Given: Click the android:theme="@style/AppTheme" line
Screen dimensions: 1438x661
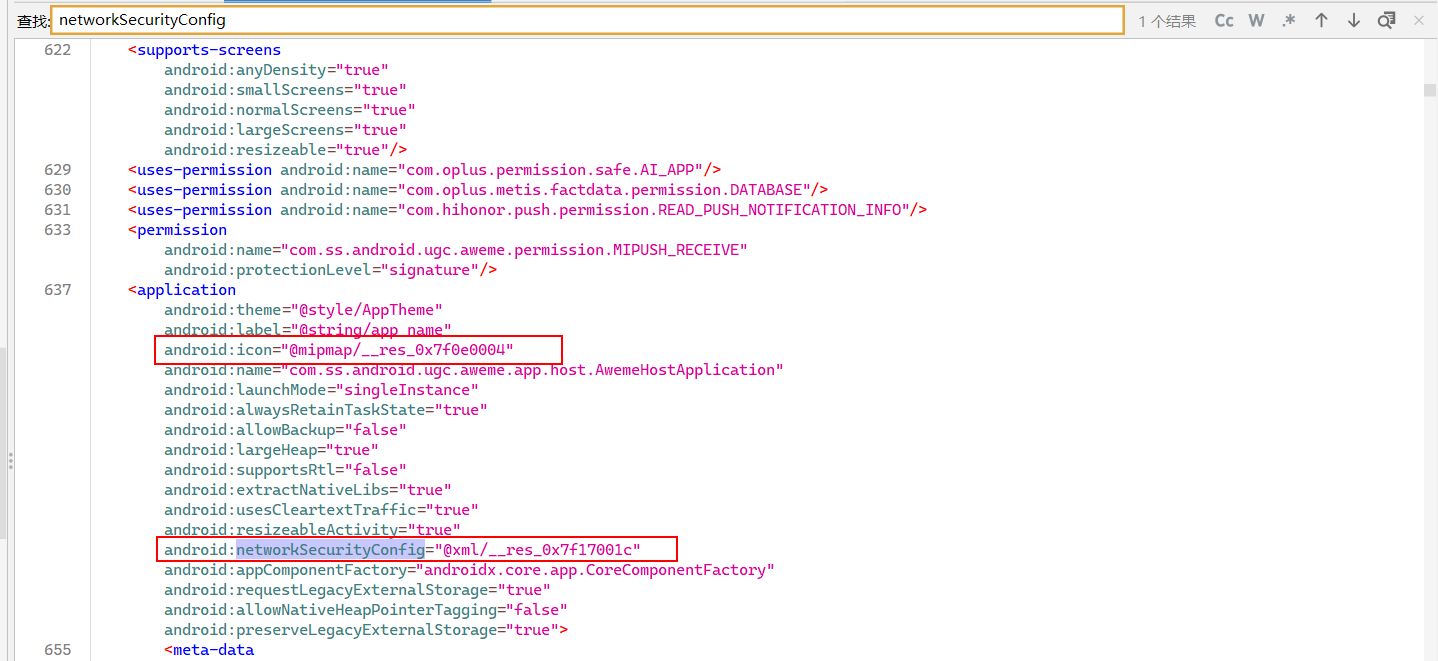Looking at the screenshot, I should pyautogui.click(x=304, y=310).
